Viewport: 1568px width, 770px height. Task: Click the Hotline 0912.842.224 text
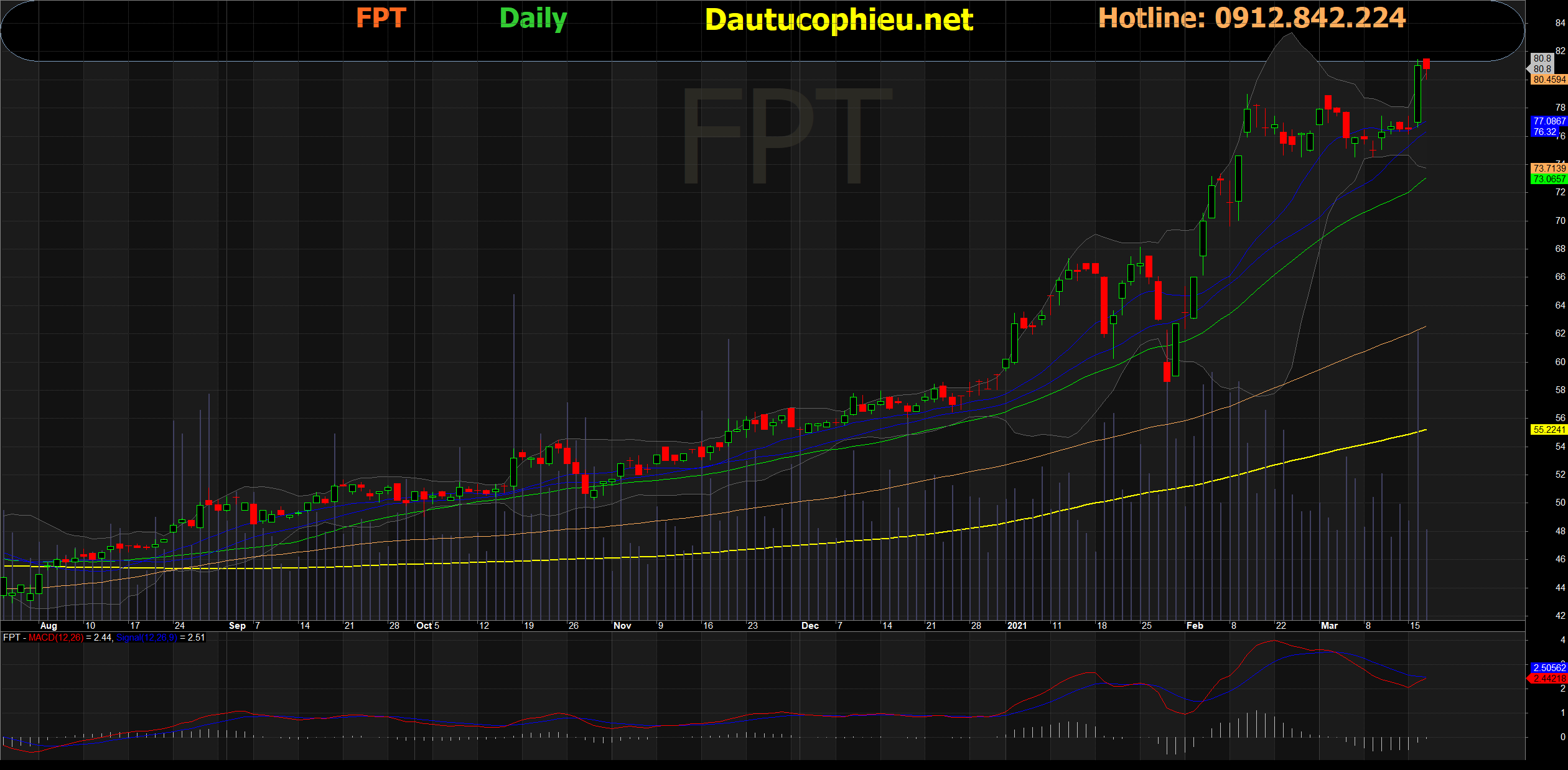tap(1251, 18)
